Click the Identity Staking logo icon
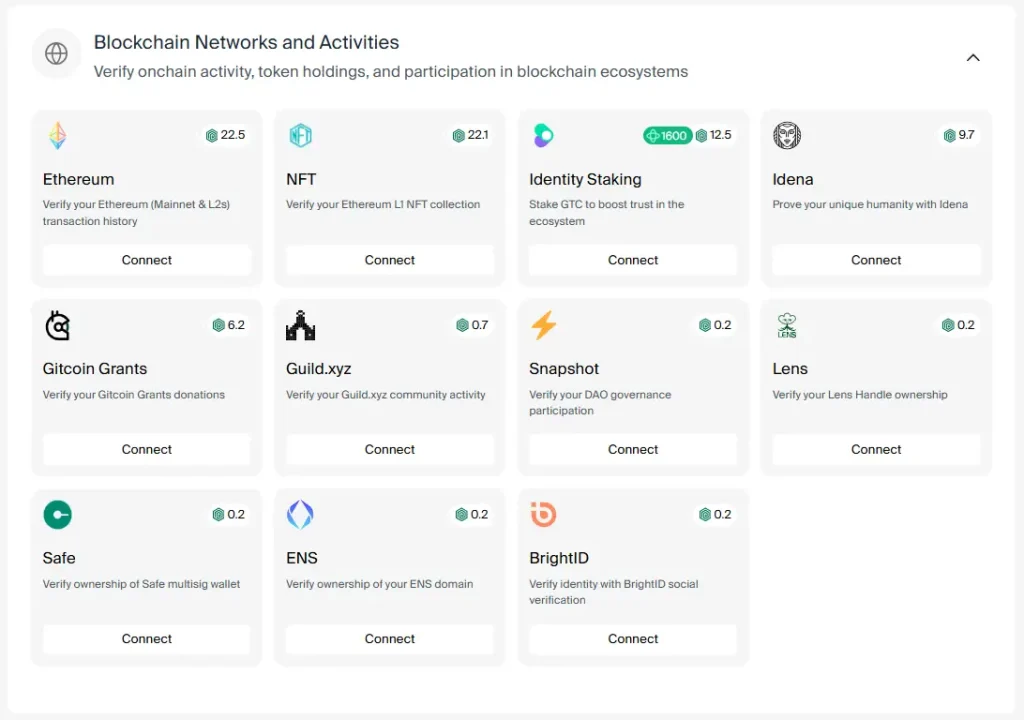The width and height of the screenshot is (1024, 720). (x=543, y=136)
